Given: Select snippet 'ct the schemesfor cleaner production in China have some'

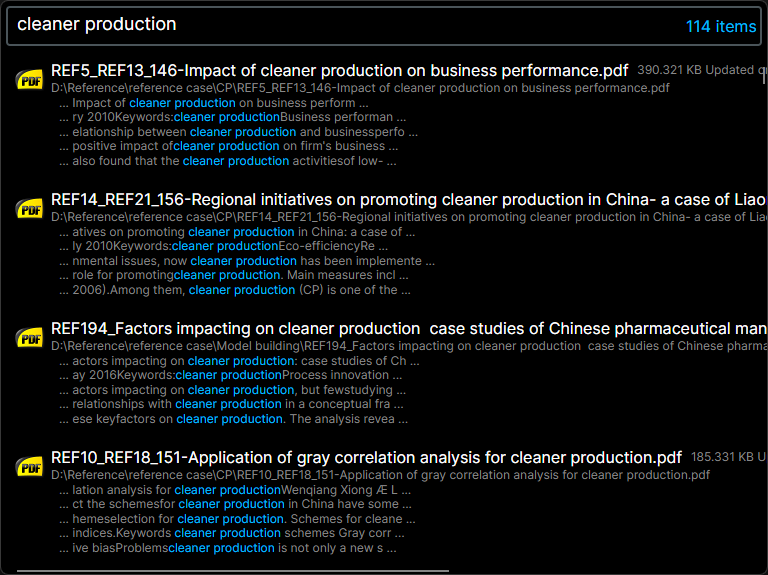Looking at the screenshot, I should [235, 504].
